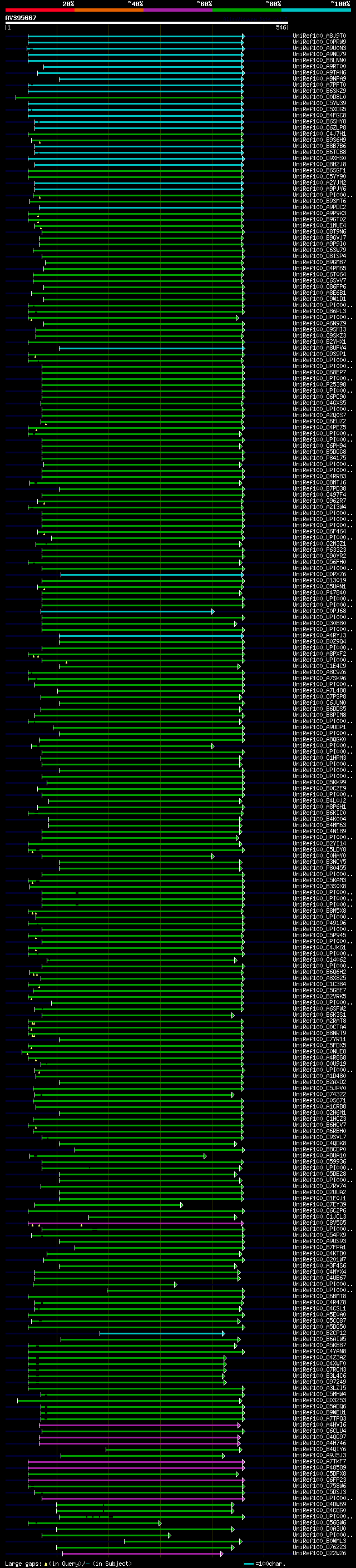
Task: Click the UniRef100_Q8T9N6 identifier
Action: tap(319, 231)
